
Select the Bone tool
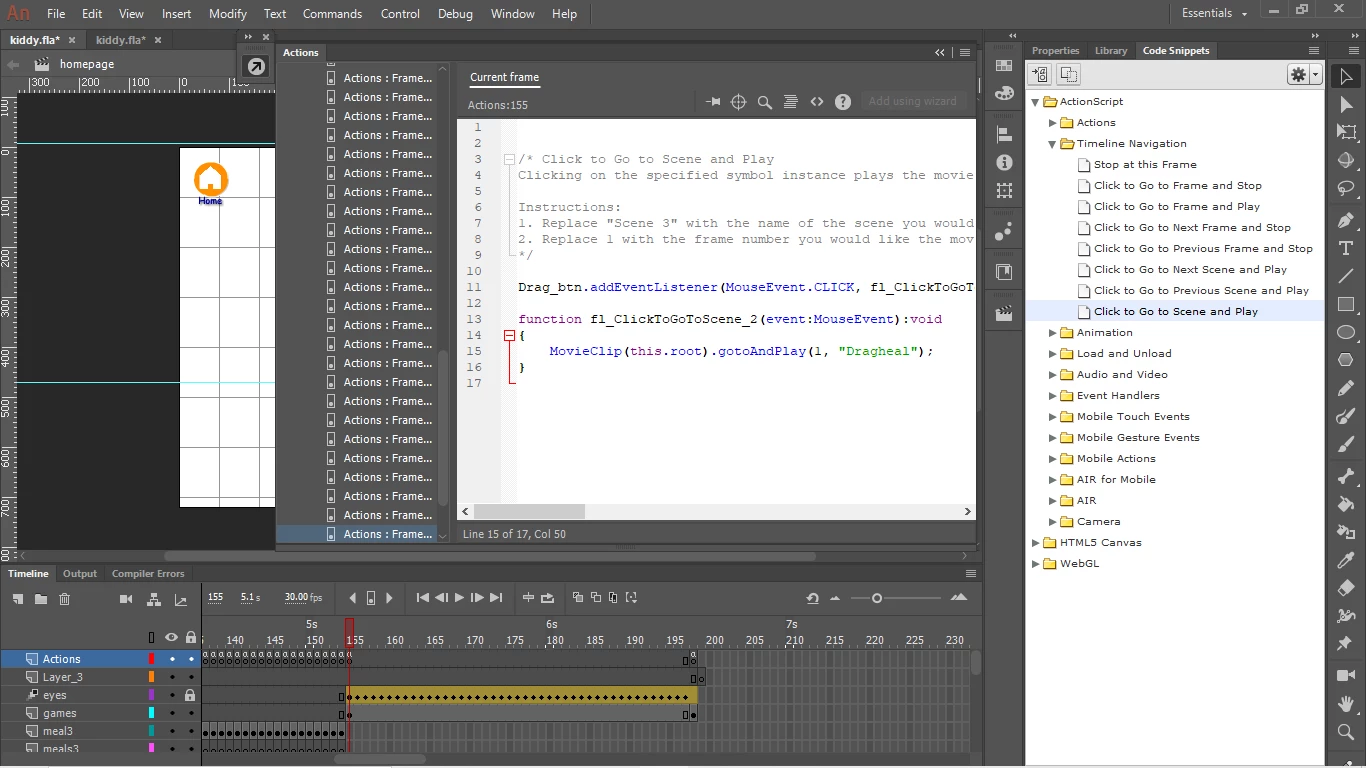pos(1346,476)
